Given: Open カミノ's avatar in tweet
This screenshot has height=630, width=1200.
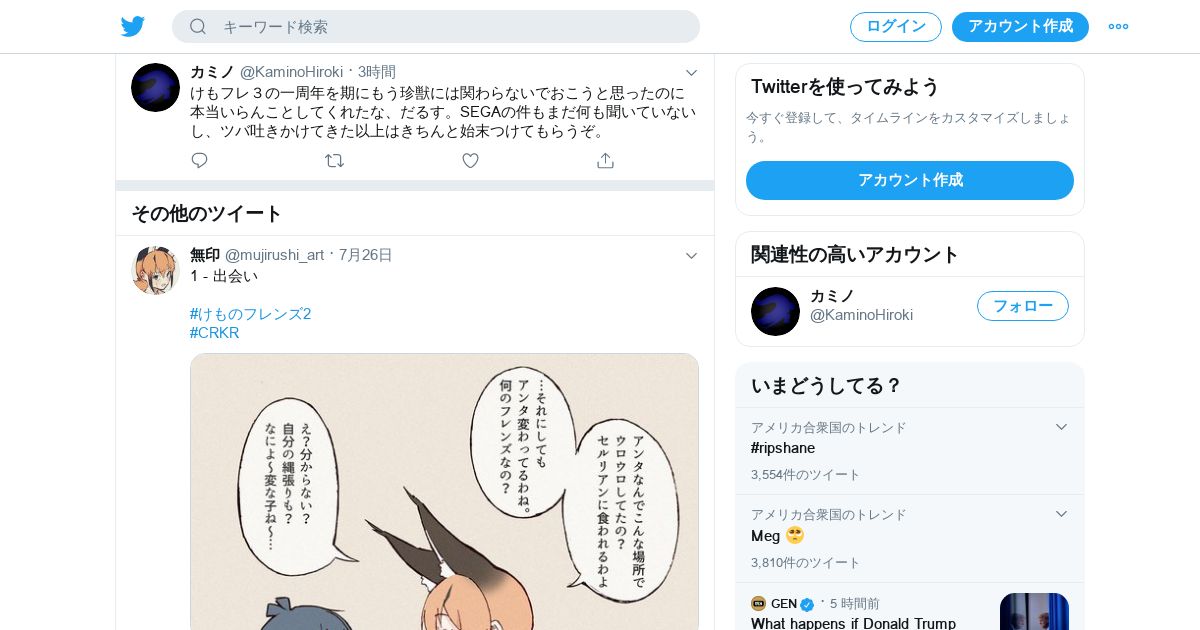Looking at the screenshot, I should [155, 87].
